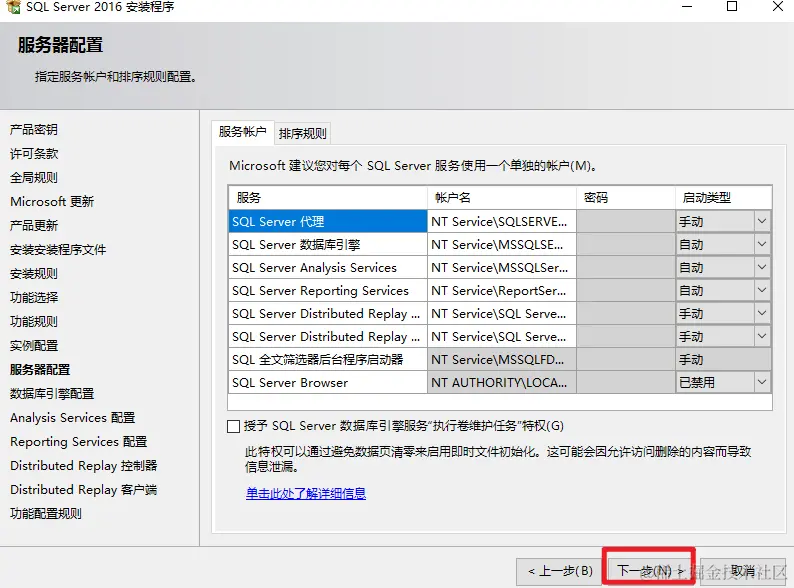Click 功能选择 step in sidebar
Viewport: 794px width, 588px height.
(x=34, y=297)
